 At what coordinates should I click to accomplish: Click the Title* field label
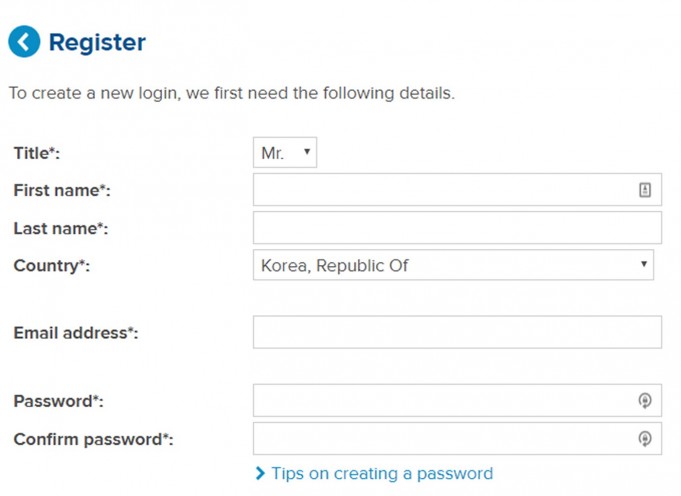(37, 153)
